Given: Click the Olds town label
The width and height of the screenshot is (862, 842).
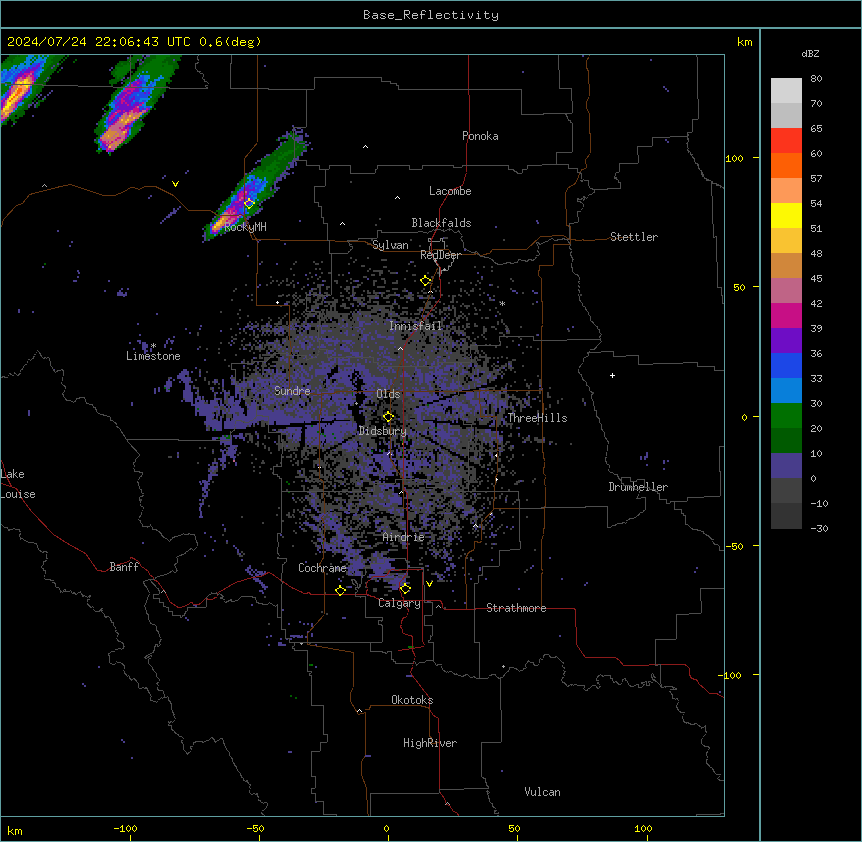Looking at the screenshot, I should (x=388, y=394).
